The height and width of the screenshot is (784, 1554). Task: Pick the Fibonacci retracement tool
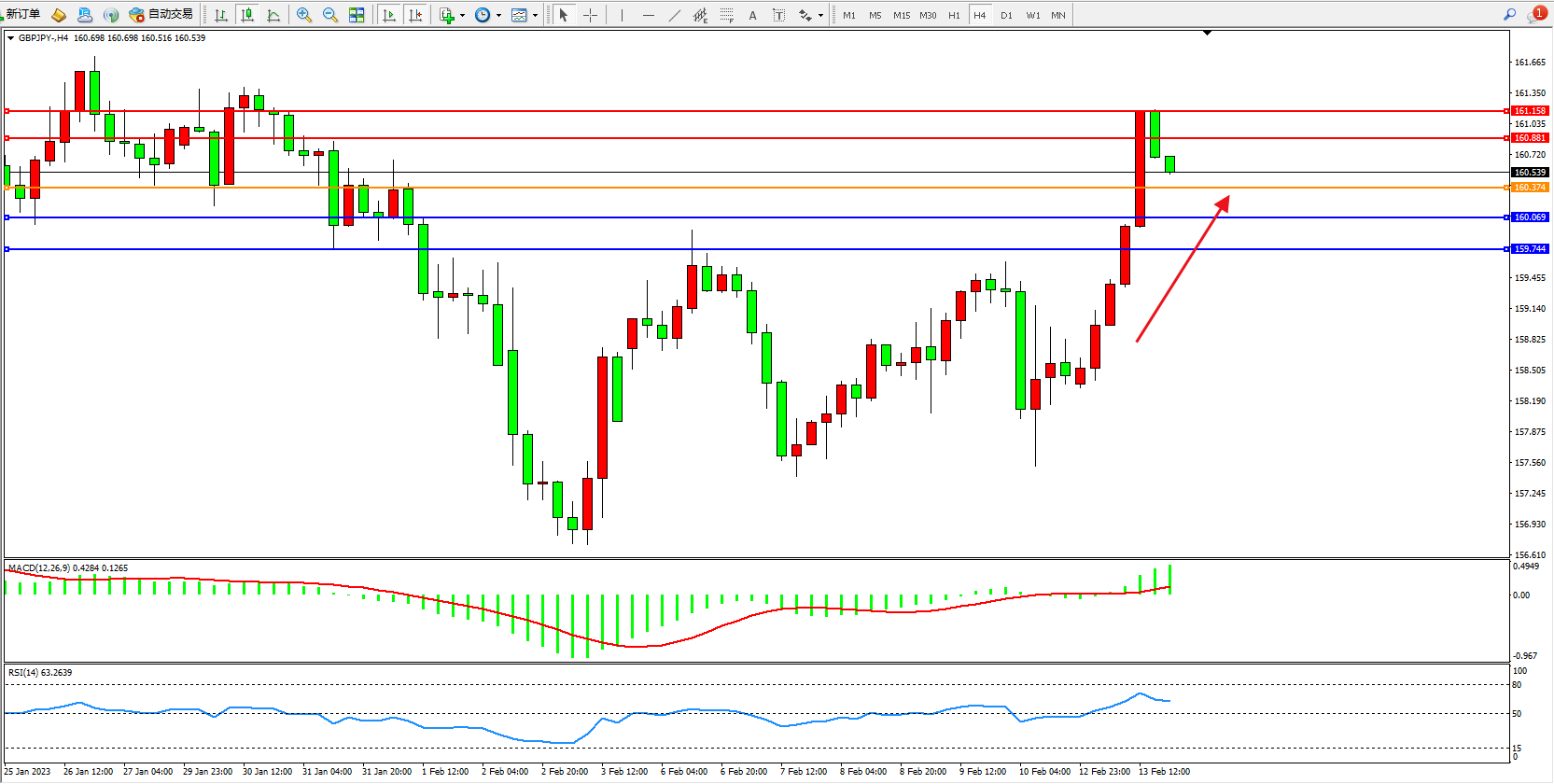point(727,15)
